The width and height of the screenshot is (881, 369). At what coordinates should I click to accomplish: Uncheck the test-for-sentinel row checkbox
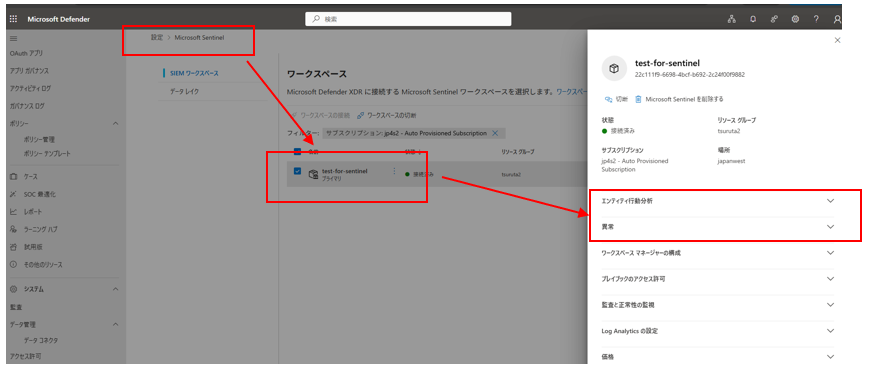click(x=297, y=171)
